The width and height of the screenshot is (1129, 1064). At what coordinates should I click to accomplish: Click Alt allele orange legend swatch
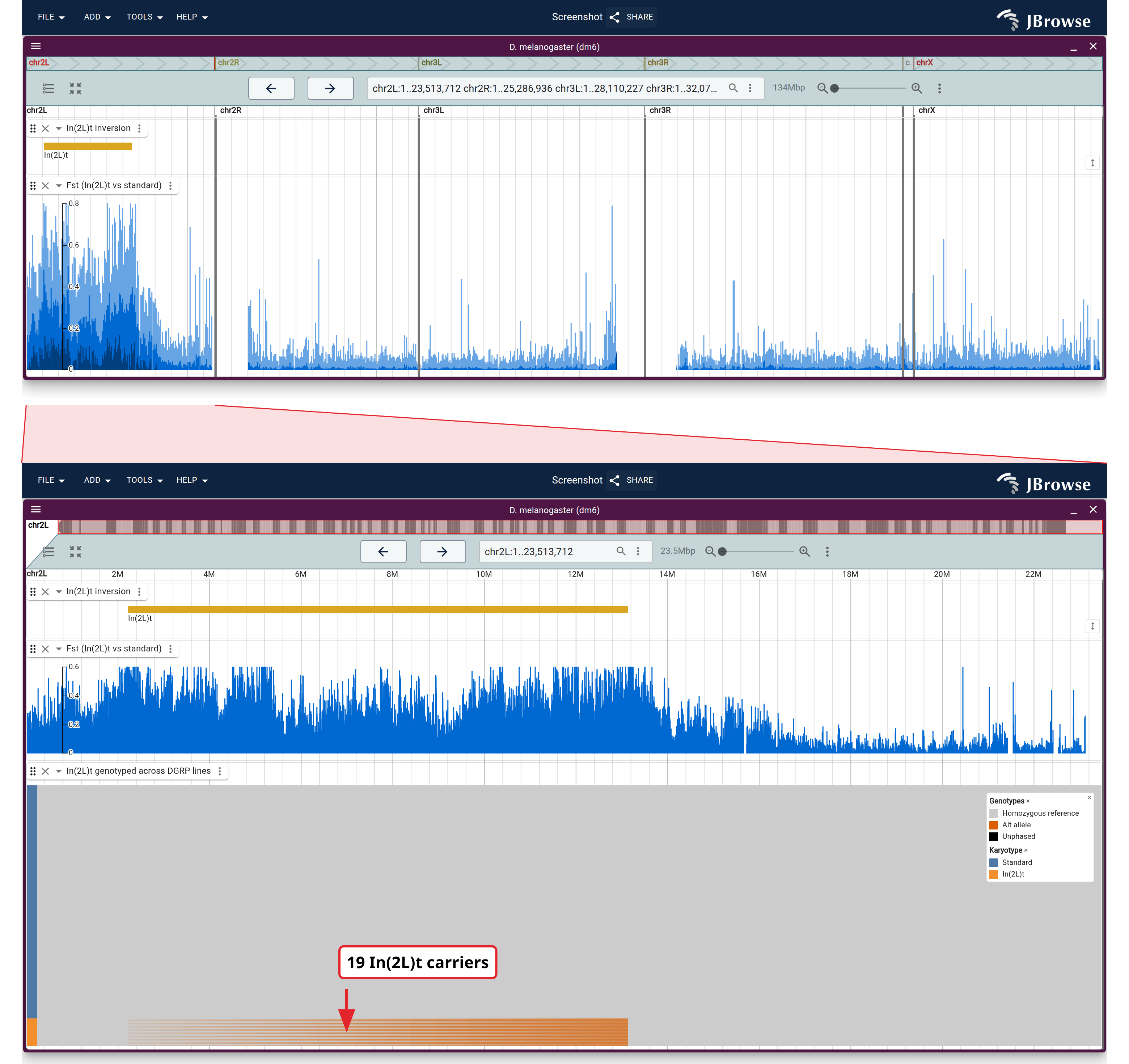pyautogui.click(x=994, y=825)
